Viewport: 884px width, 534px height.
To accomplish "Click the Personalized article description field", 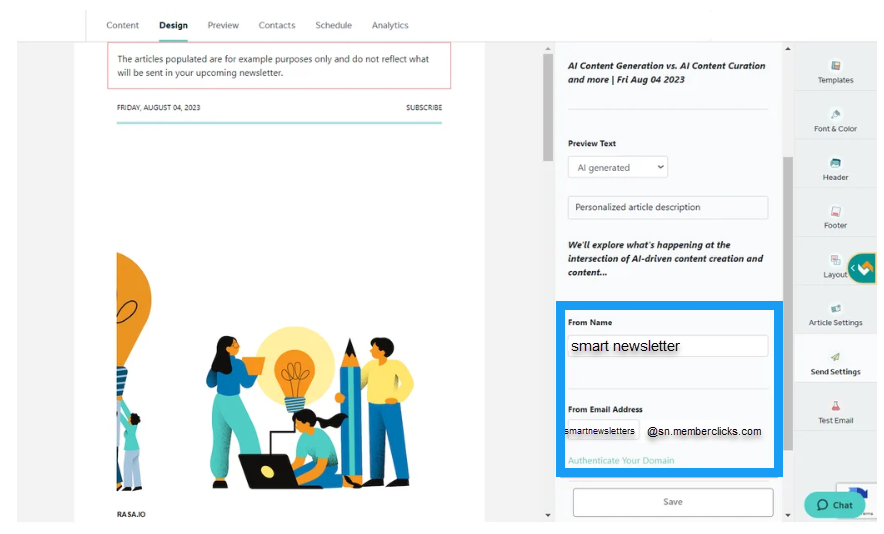I will click(x=668, y=208).
